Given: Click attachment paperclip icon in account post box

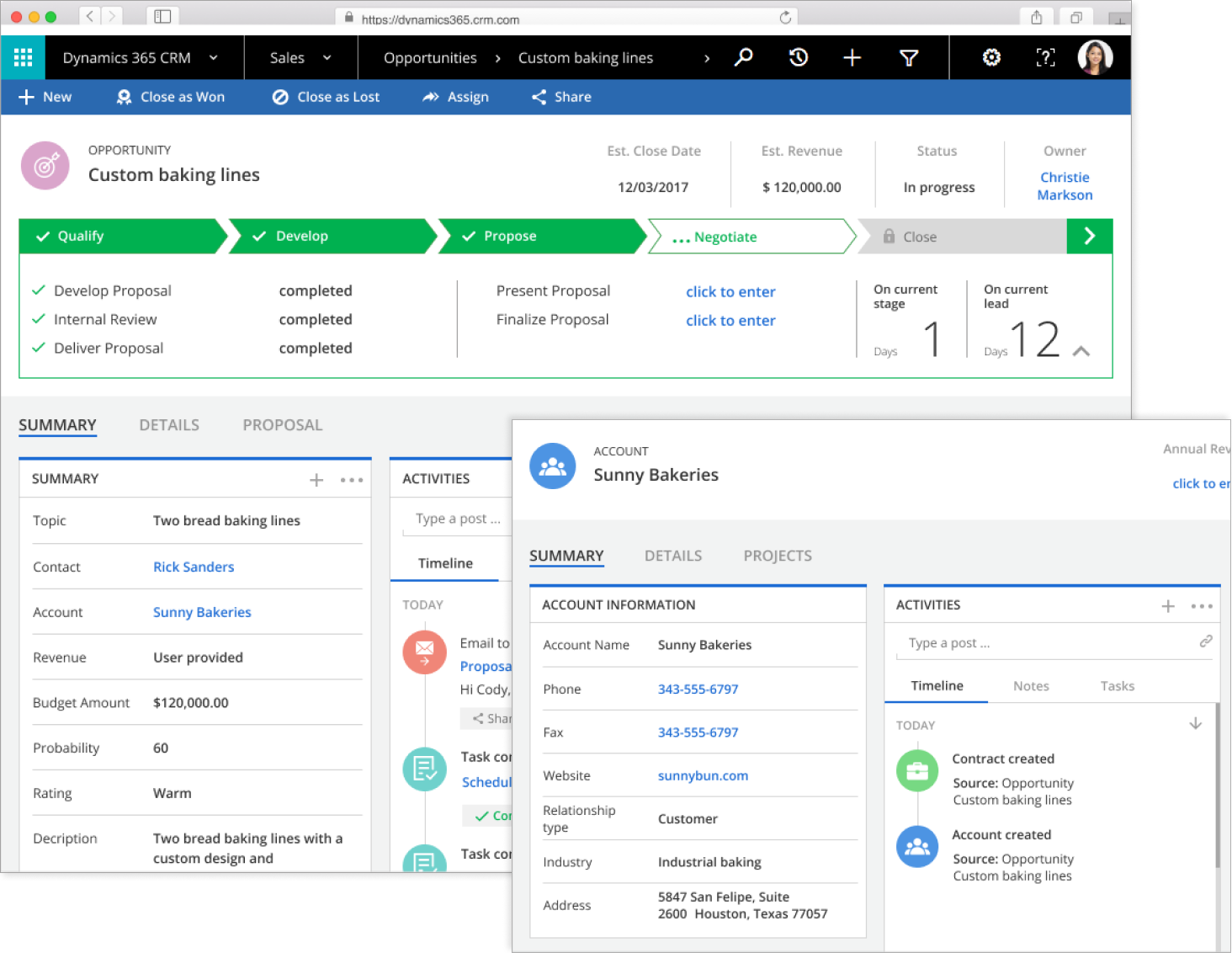Looking at the screenshot, I should 1205,642.
